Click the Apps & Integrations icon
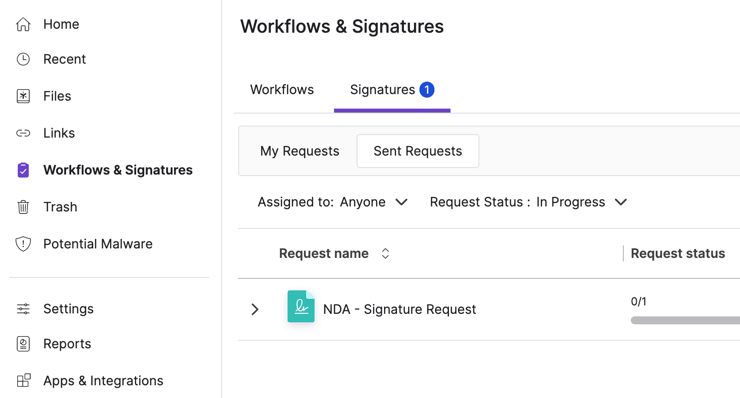The width and height of the screenshot is (740, 398). click(x=23, y=381)
